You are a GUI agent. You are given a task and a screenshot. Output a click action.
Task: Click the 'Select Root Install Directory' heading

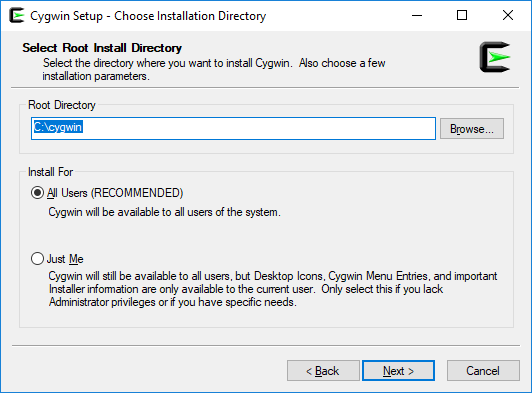click(x=102, y=48)
